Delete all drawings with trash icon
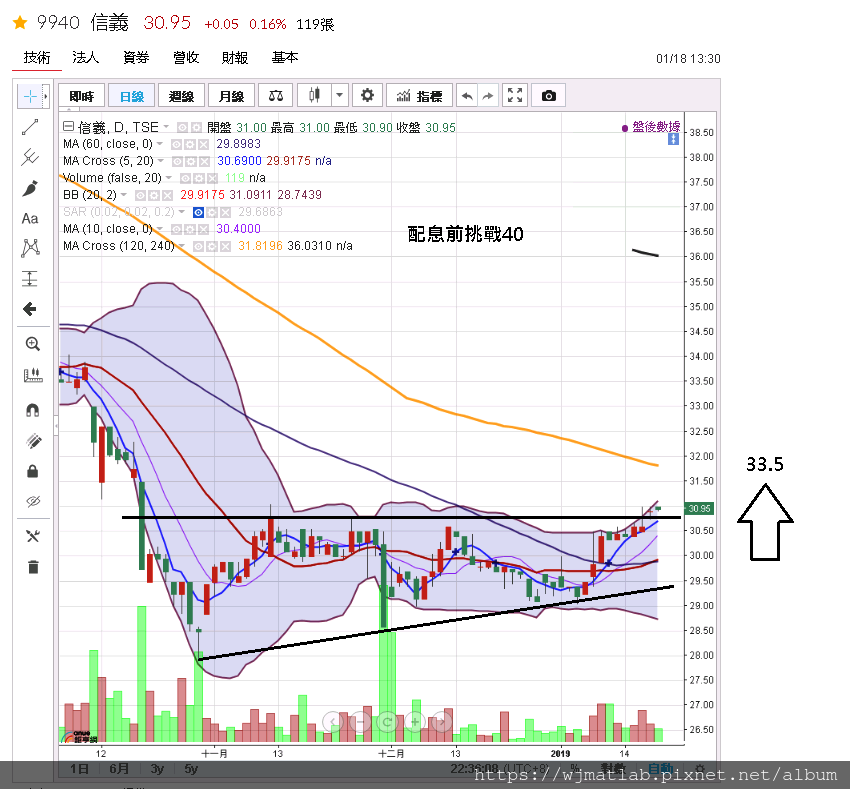850x789 pixels. pos(33,567)
